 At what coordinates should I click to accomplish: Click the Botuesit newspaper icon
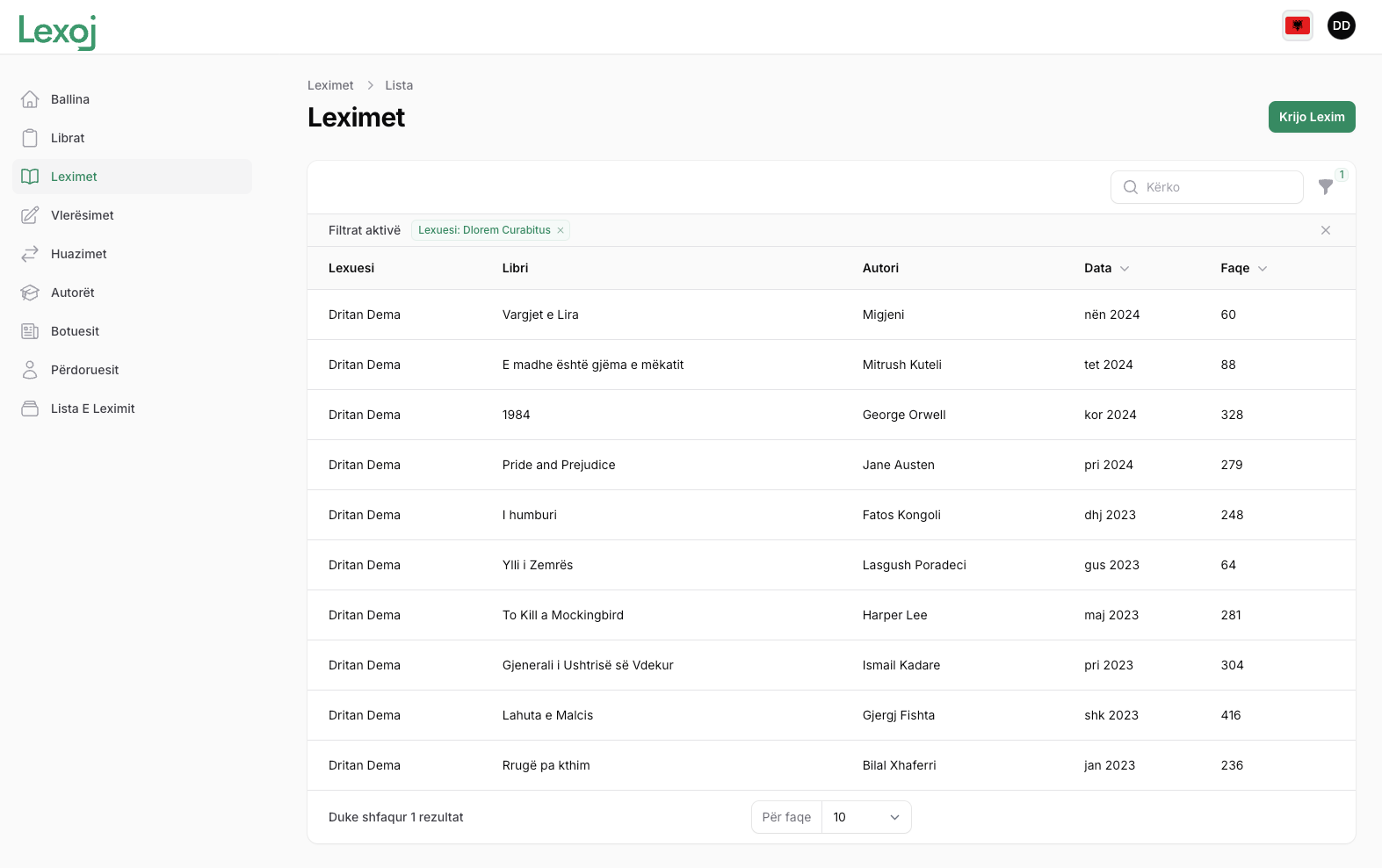(30, 331)
